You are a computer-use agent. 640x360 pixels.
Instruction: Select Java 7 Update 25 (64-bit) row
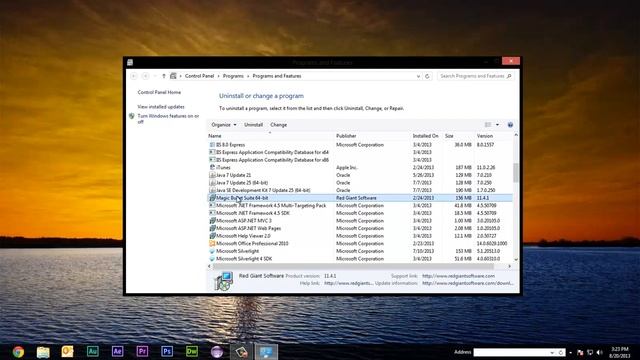pos(359,183)
